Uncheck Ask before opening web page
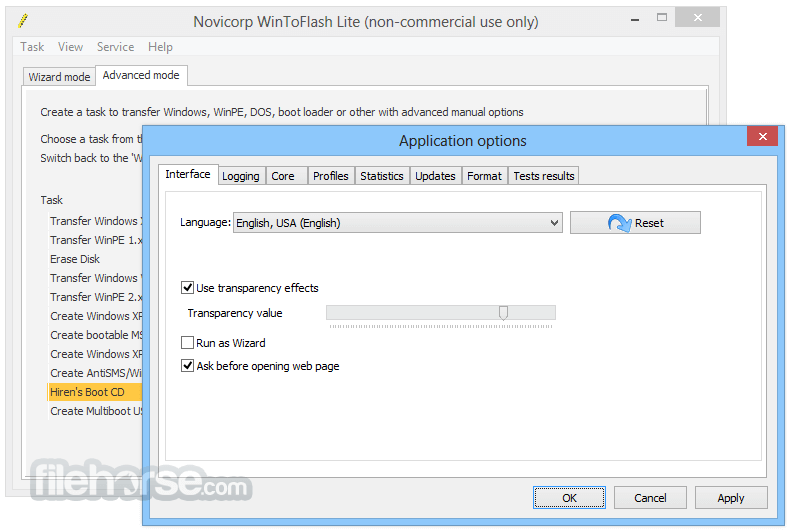The height and width of the screenshot is (531, 790). click(x=187, y=366)
